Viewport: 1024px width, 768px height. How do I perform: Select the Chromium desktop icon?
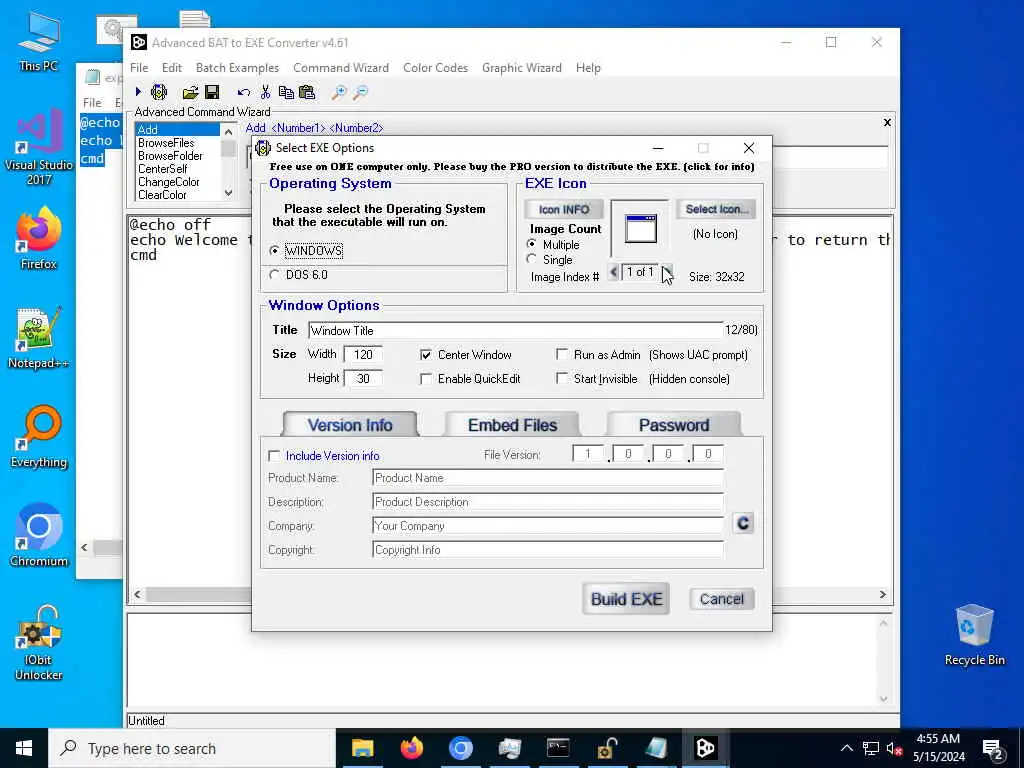pos(39,536)
